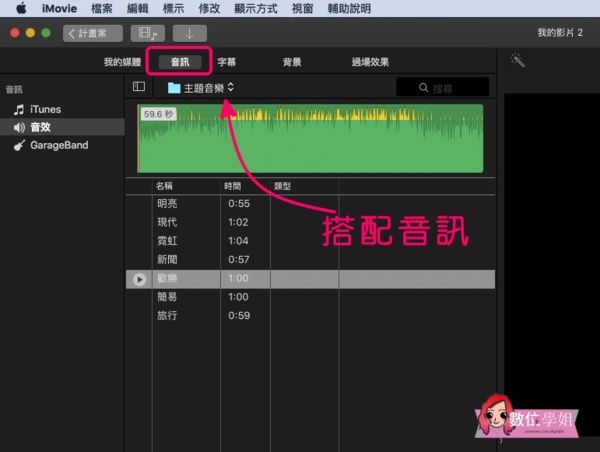This screenshot has height=452, width=600.
Task: Select iTunes in audio sidebar
Action: click(x=45, y=109)
